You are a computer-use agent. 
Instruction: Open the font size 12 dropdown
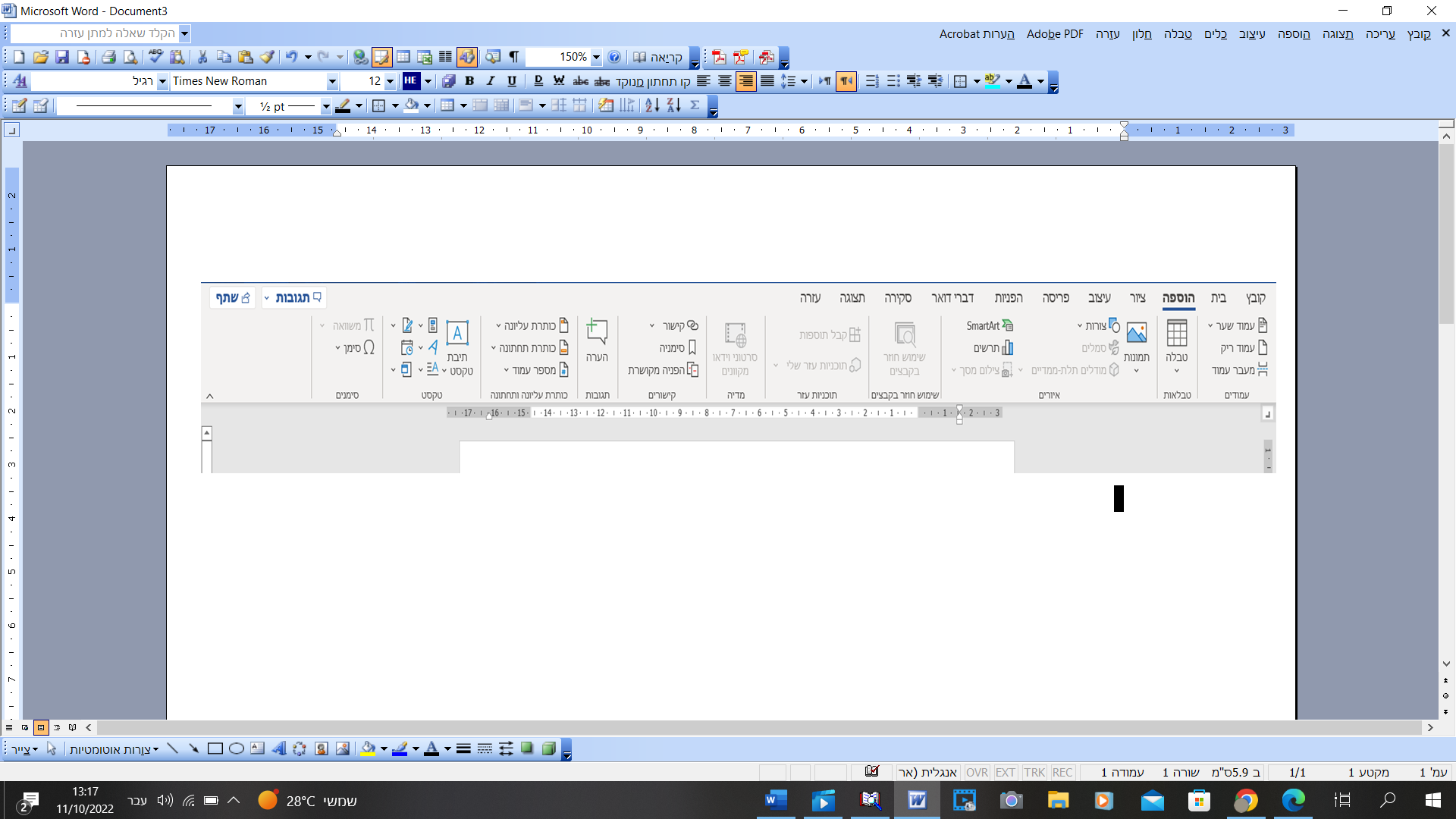coord(390,81)
